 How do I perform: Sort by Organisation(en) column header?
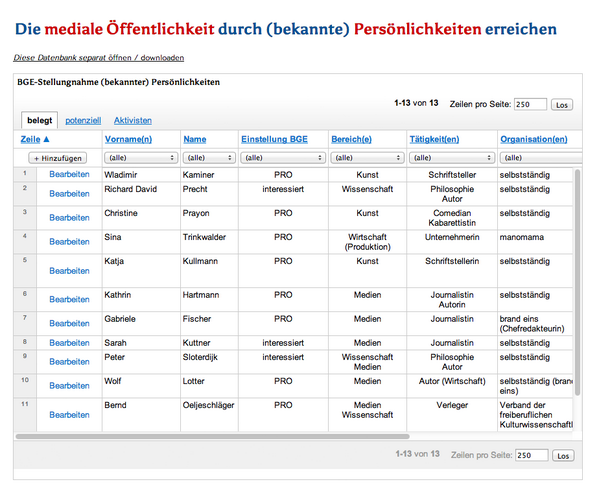pos(534,139)
